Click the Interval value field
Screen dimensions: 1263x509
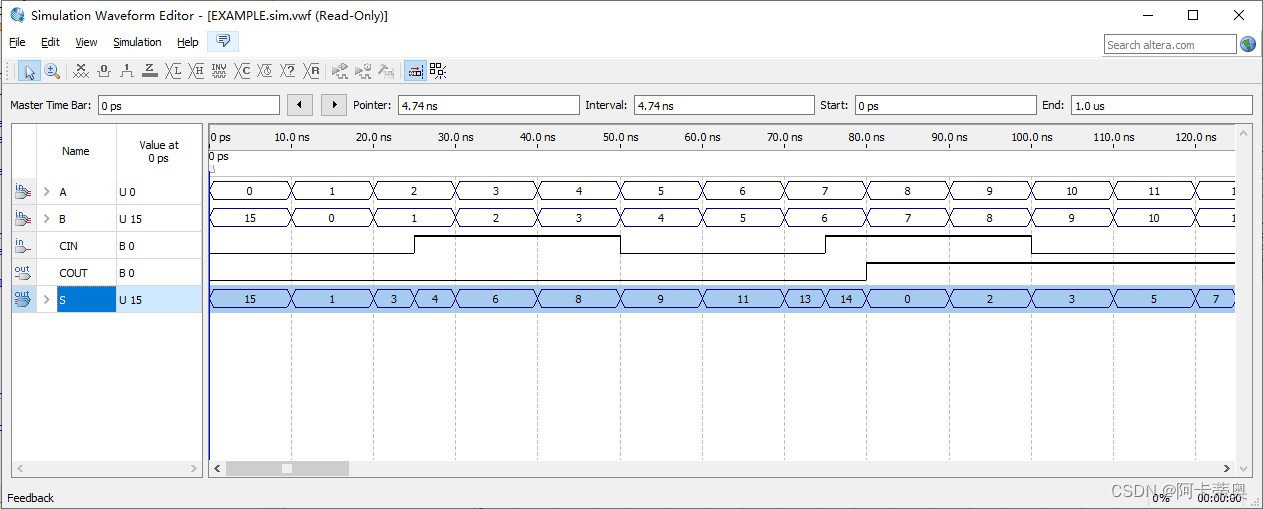[x=724, y=105]
